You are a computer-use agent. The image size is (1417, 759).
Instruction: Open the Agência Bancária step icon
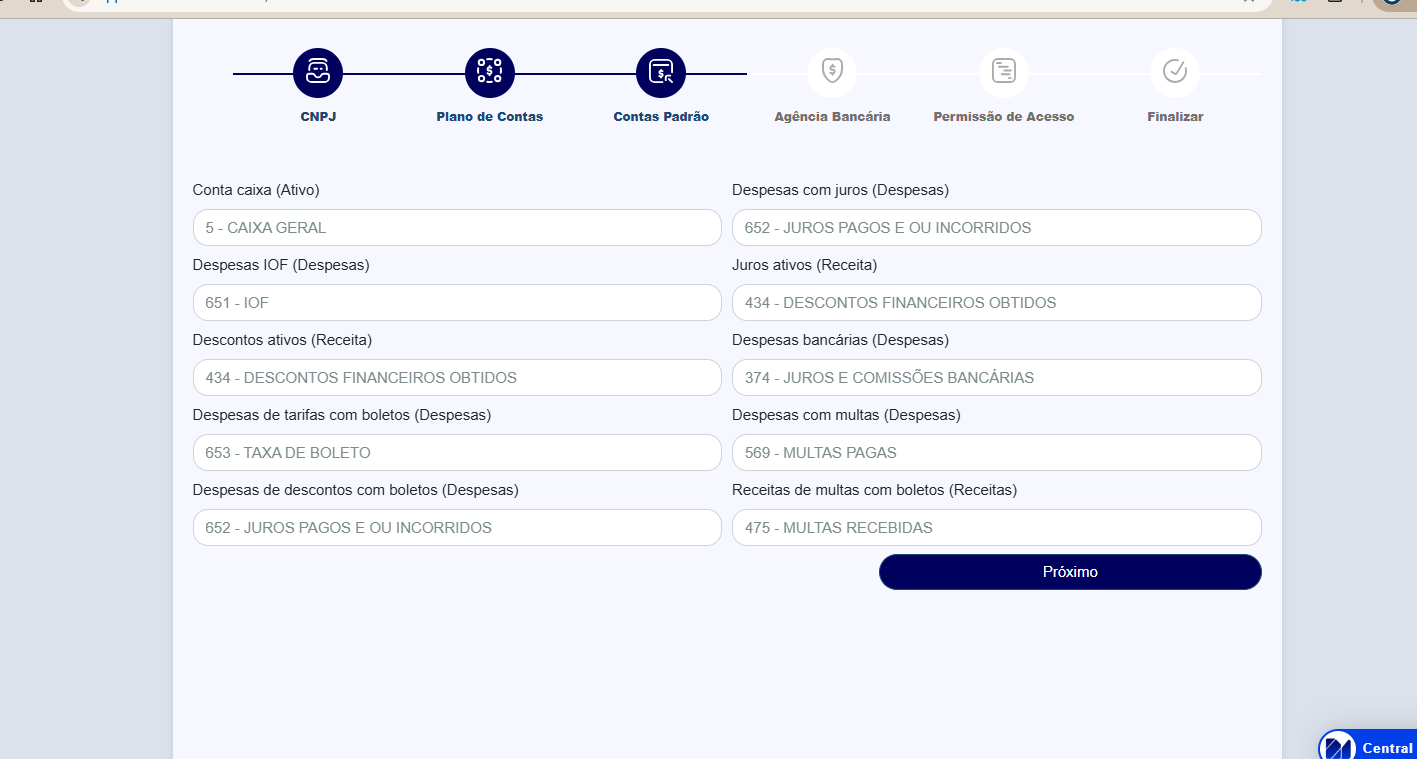[832, 73]
